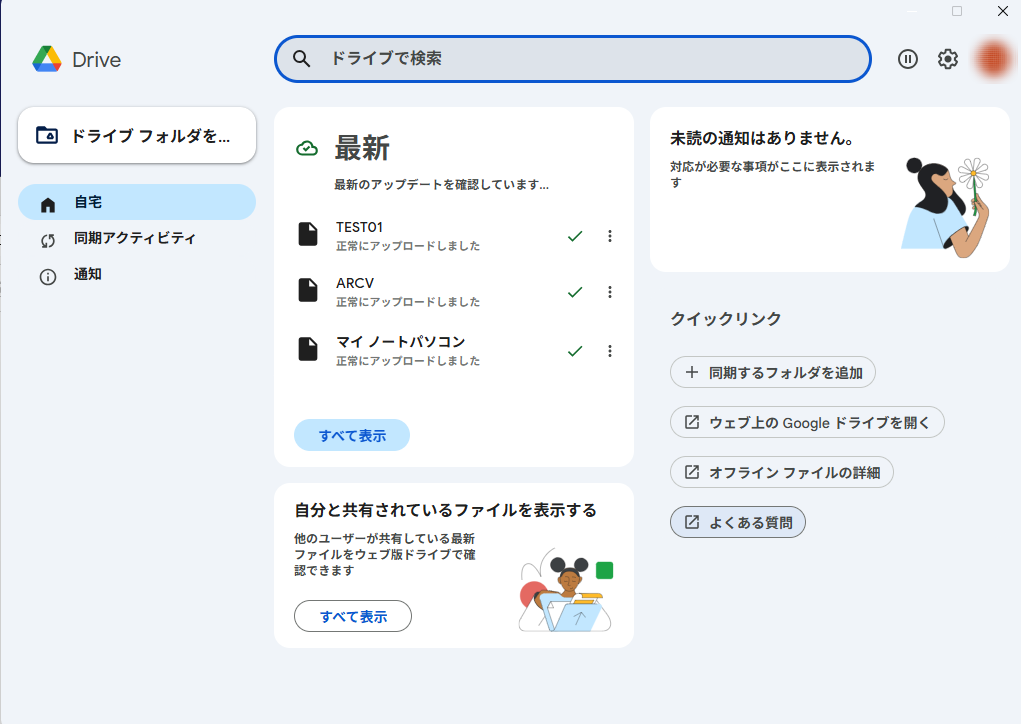Click すべて表示 in the 最新 card

[352, 436]
